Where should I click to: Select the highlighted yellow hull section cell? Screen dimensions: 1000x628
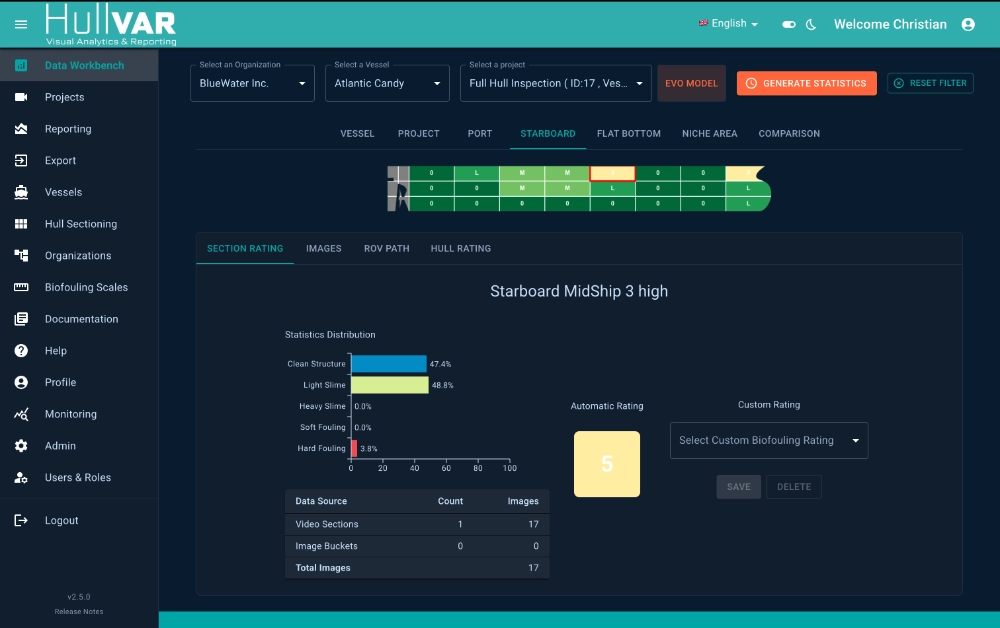click(612, 173)
